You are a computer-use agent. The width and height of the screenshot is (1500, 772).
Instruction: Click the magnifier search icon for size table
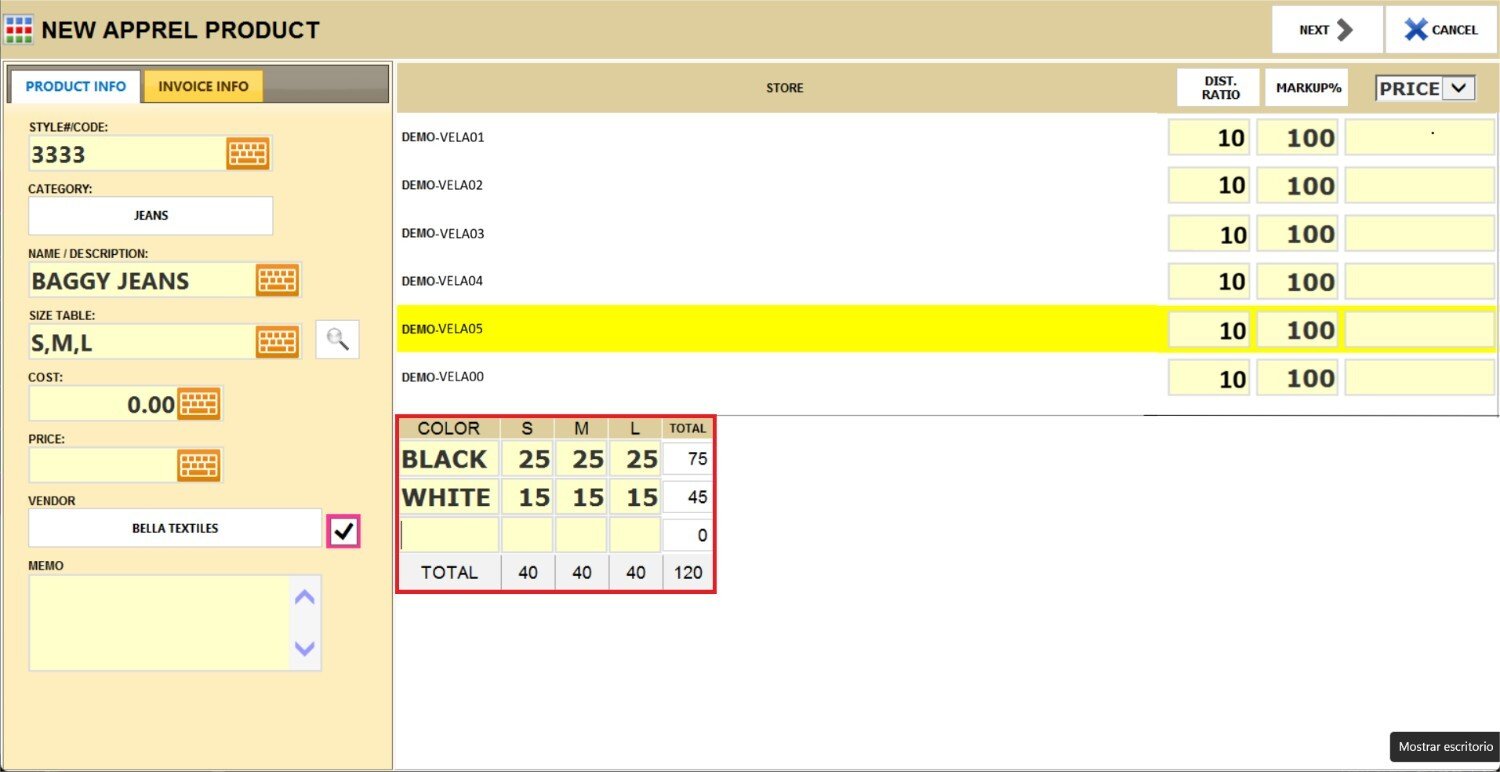pos(338,341)
